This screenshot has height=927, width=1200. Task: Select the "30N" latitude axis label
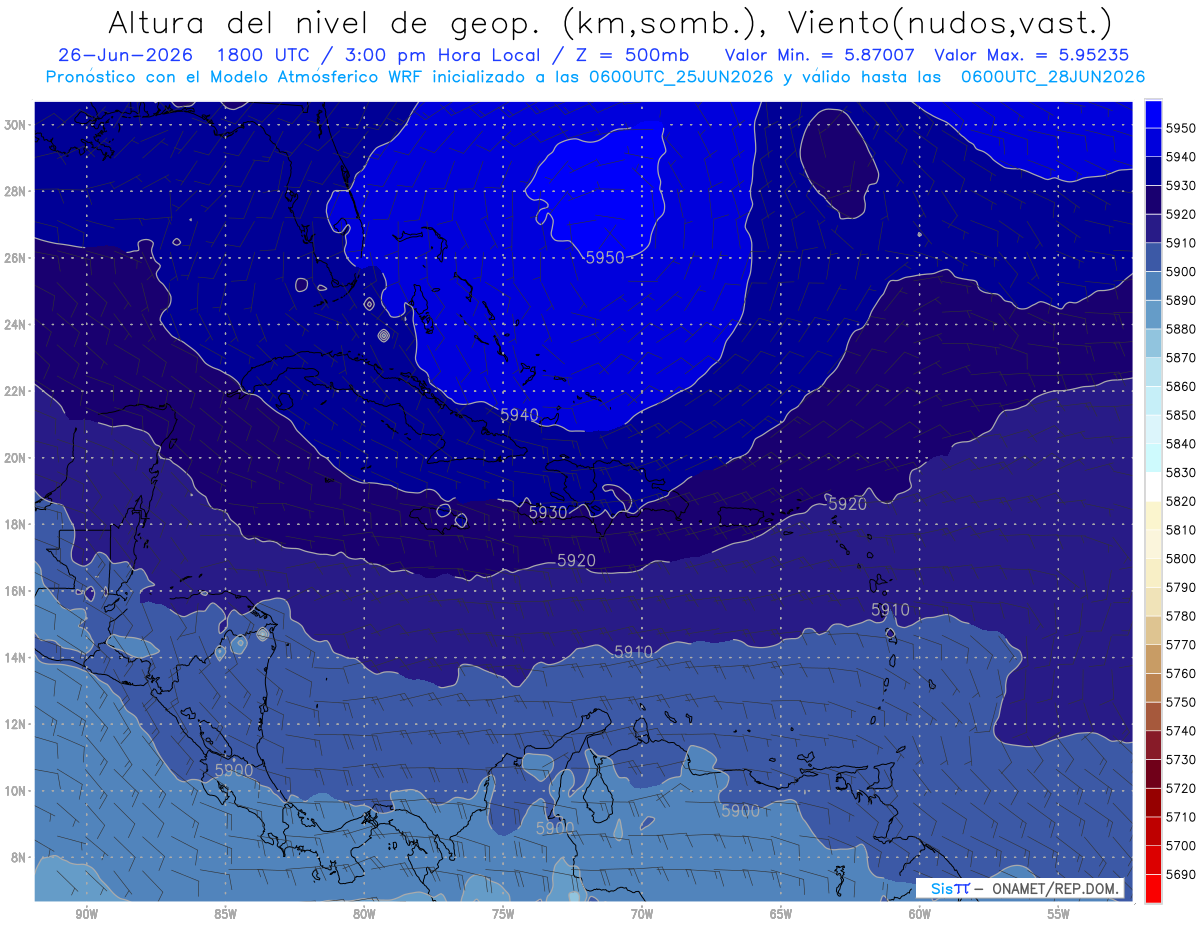(17, 125)
